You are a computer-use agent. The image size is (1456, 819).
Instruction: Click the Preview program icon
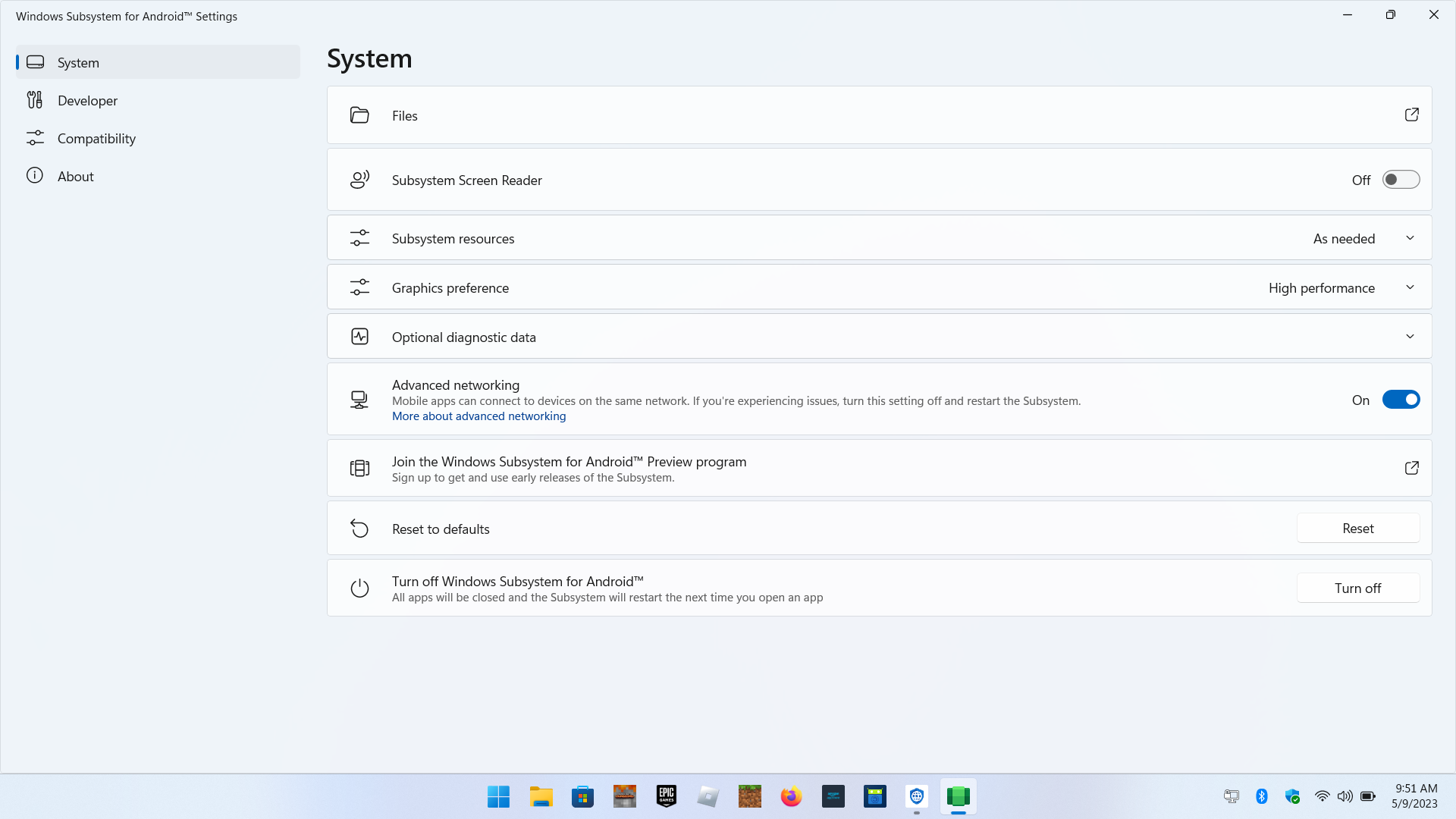tap(359, 469)
